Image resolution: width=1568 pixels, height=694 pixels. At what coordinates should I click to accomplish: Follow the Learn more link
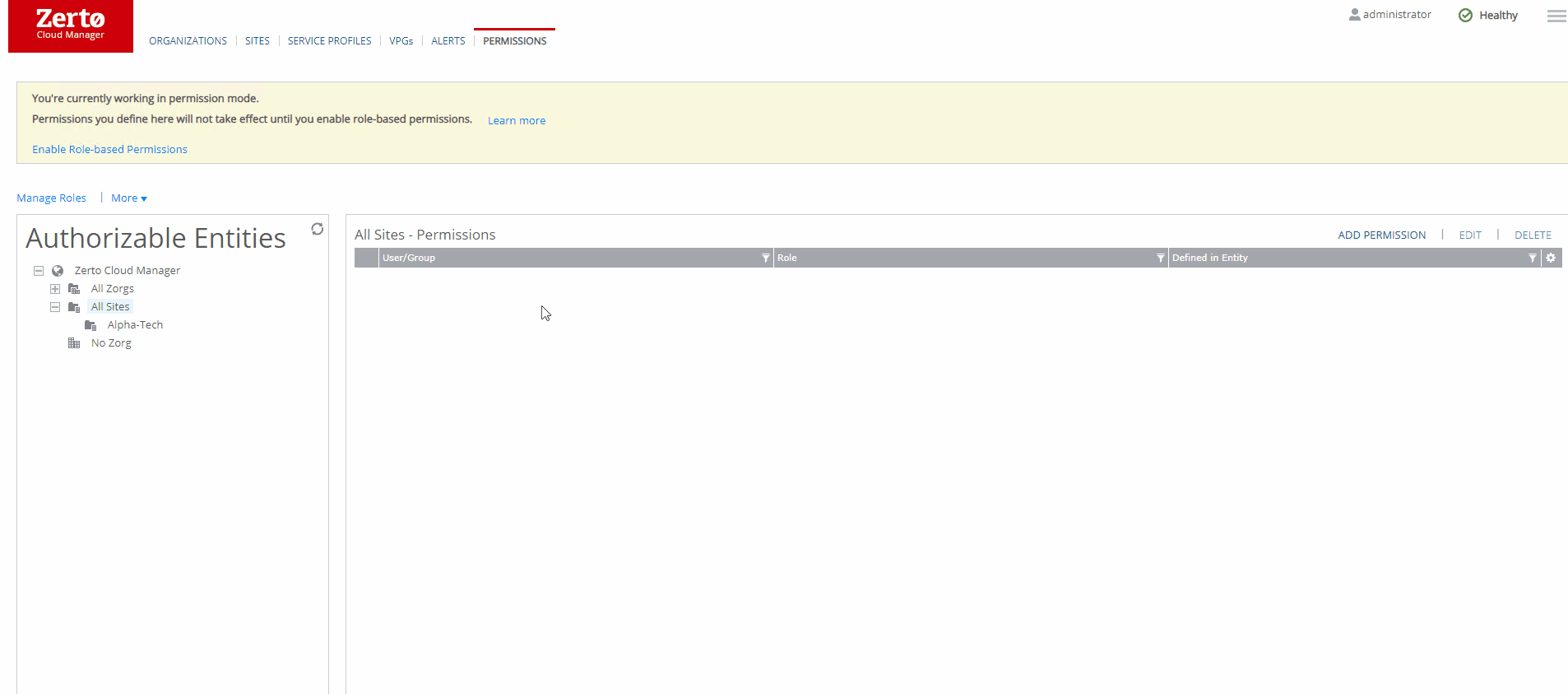[516, 120]
